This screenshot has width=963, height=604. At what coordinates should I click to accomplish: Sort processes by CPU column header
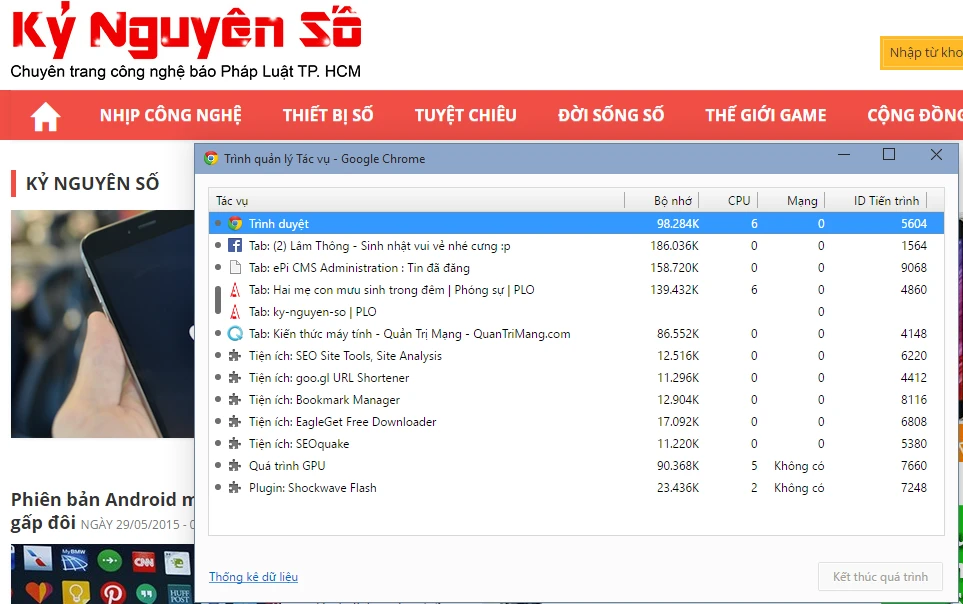pos(738,201)
